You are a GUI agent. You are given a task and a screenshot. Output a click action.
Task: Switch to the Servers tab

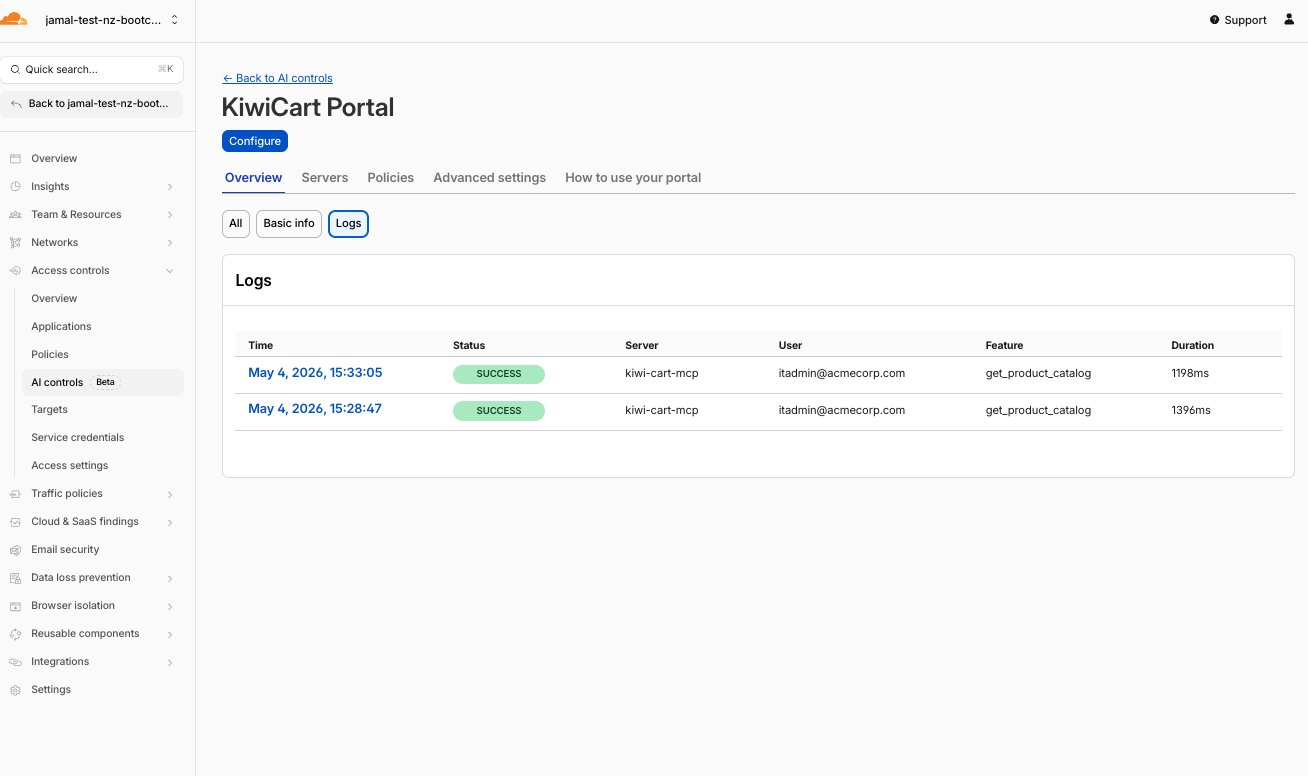pyautogui.click(x=325, y=178)
